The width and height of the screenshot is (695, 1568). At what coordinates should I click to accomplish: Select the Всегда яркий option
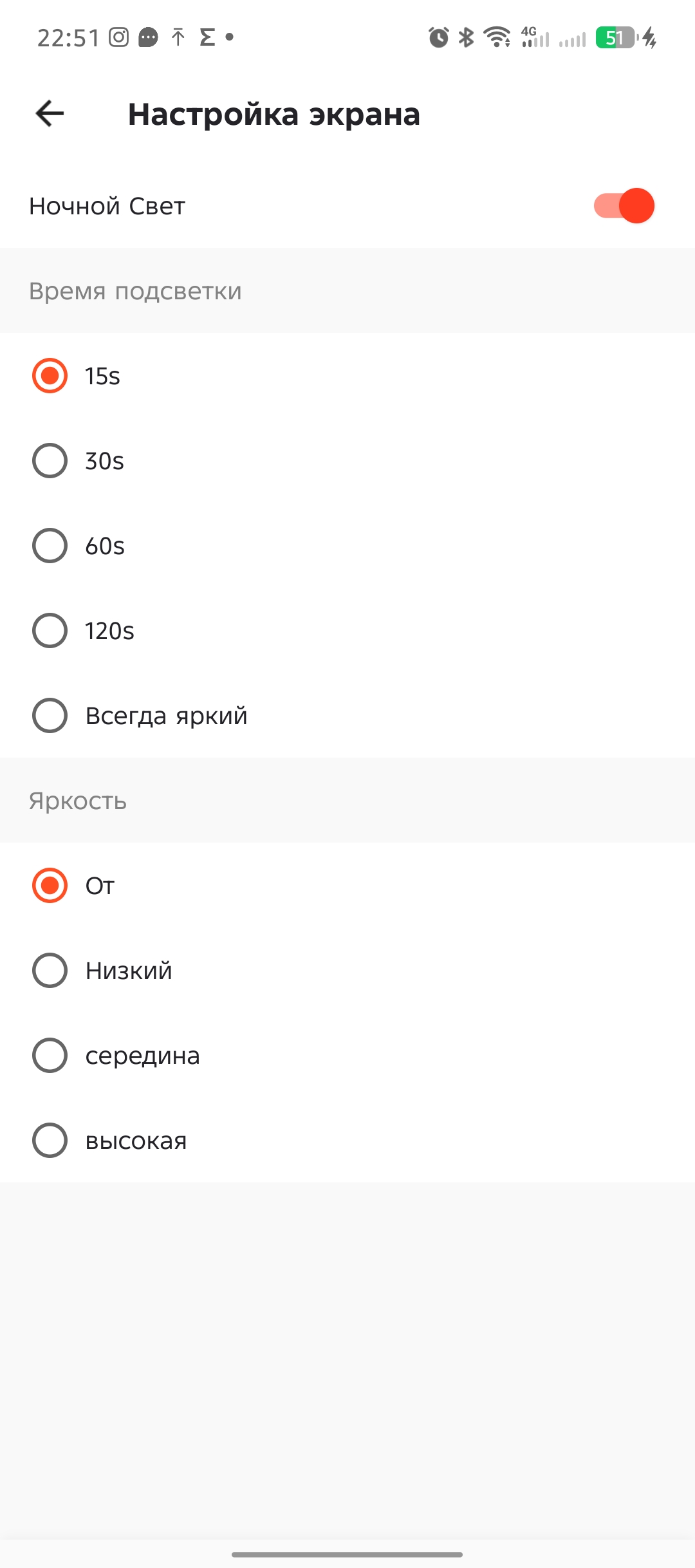pos(50,716)
